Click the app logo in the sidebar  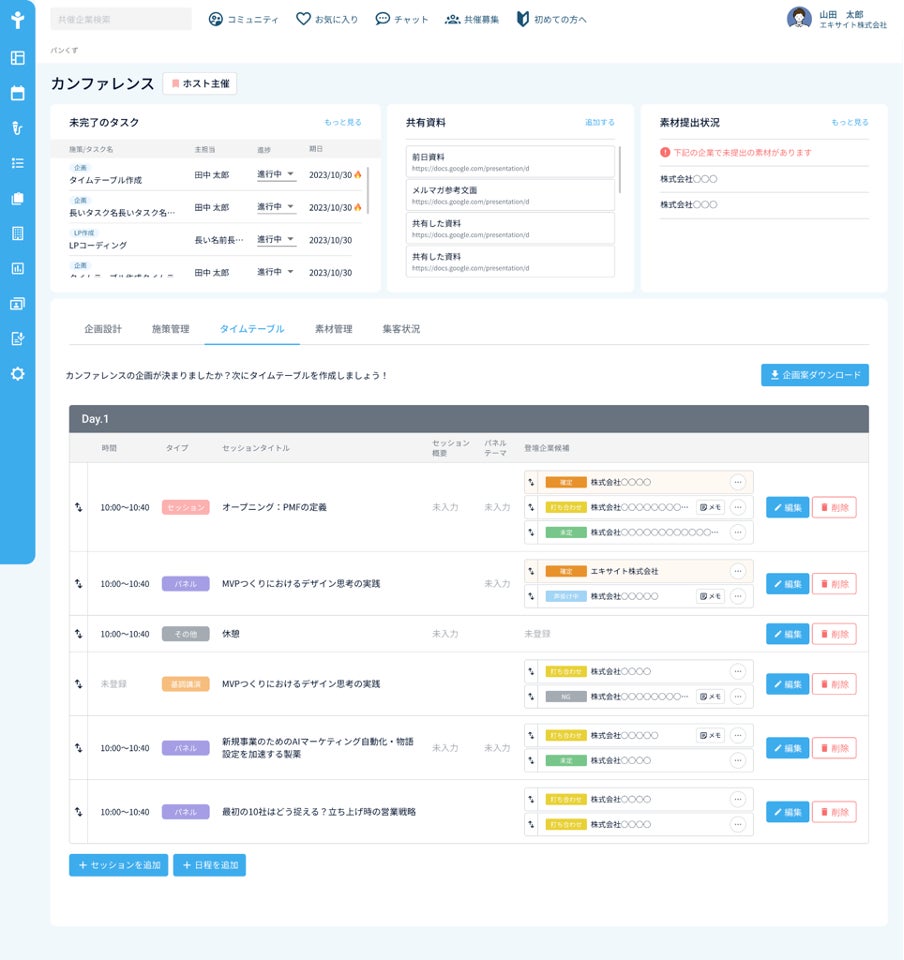coord(18,20)
